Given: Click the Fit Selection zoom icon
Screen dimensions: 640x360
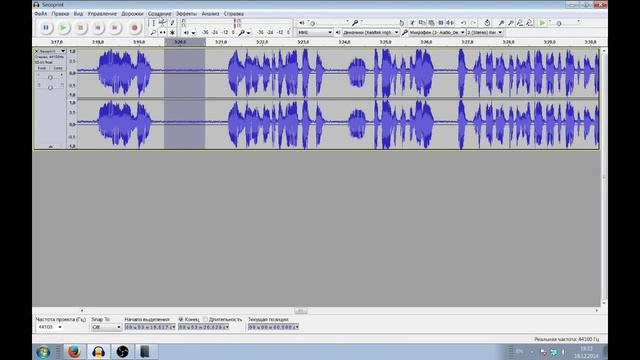Looking at the screenshot, I should (520, 23).
